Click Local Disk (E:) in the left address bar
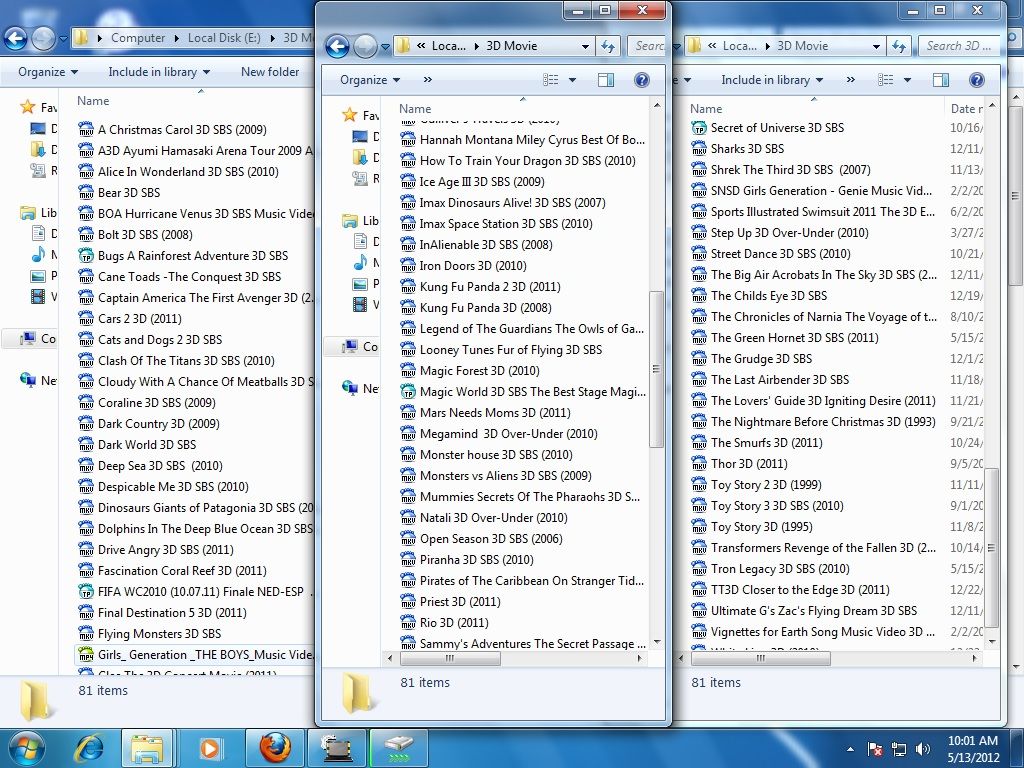The image size is (1024, 768). click(224, 38)
